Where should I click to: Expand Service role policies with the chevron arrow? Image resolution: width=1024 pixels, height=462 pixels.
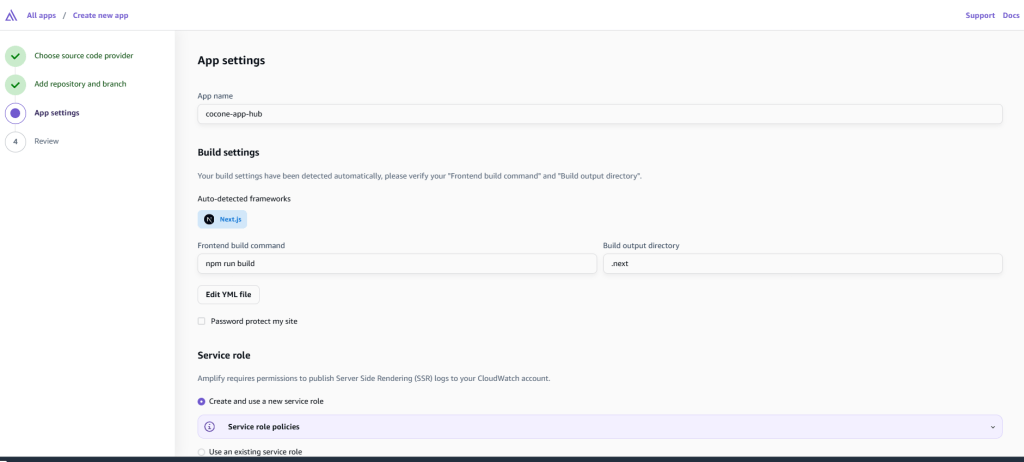(992, 427)
